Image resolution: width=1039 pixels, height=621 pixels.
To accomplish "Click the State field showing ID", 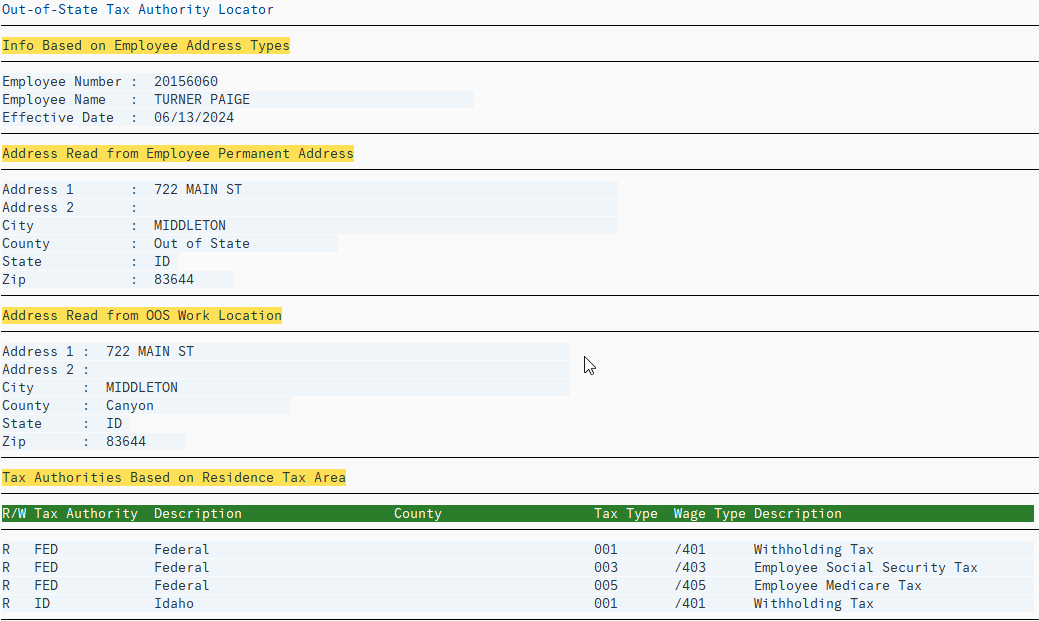I will [162, 261].
